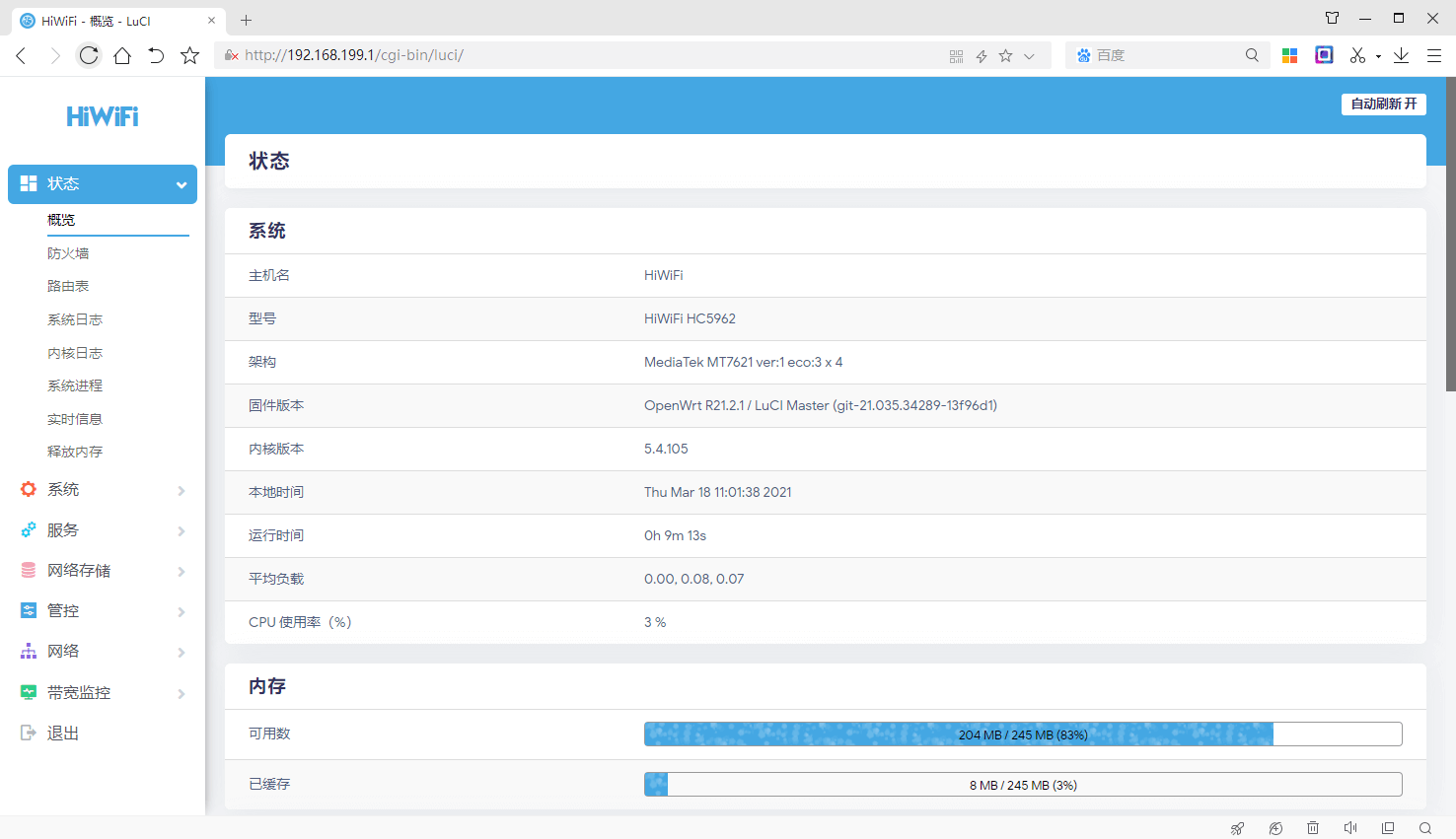The height and width of the screenshot is (839, 1456).
Task: Click the 带宽监控 monitor icon
Action: point(29,692)
